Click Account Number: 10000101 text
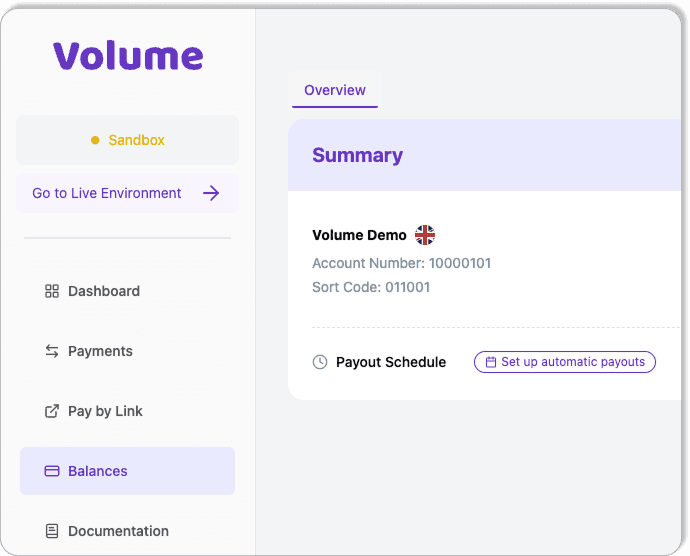 click(x=401, y=263)
